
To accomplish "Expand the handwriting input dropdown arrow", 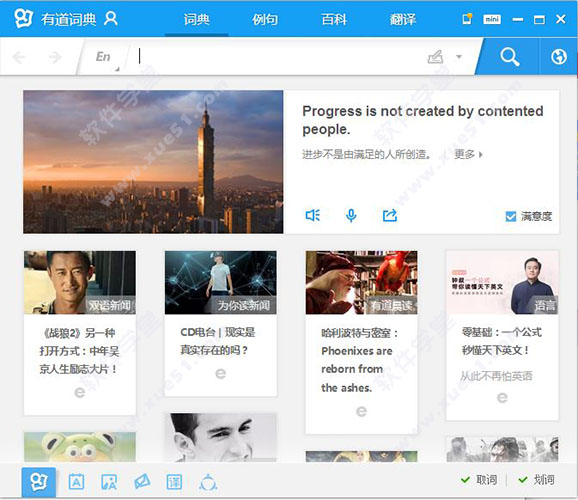I will tap(459, 57).
